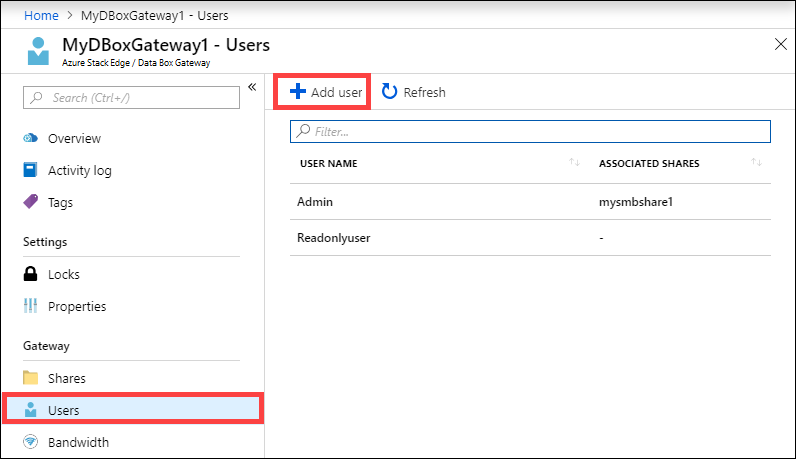Close the Users blade with X
The width and height of the screenshot is (796, 459).
click(x=781, y=44)
